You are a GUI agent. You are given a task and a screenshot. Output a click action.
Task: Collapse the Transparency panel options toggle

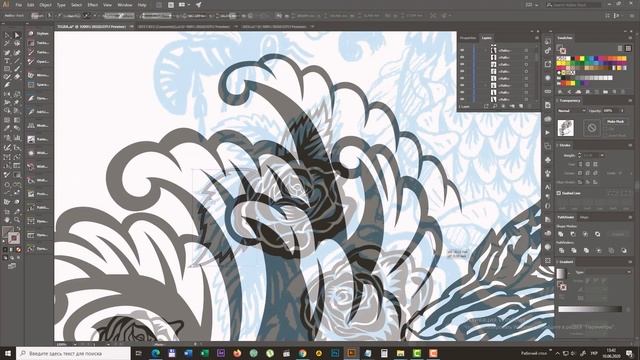pyautogui.click(x=558, y=100)
